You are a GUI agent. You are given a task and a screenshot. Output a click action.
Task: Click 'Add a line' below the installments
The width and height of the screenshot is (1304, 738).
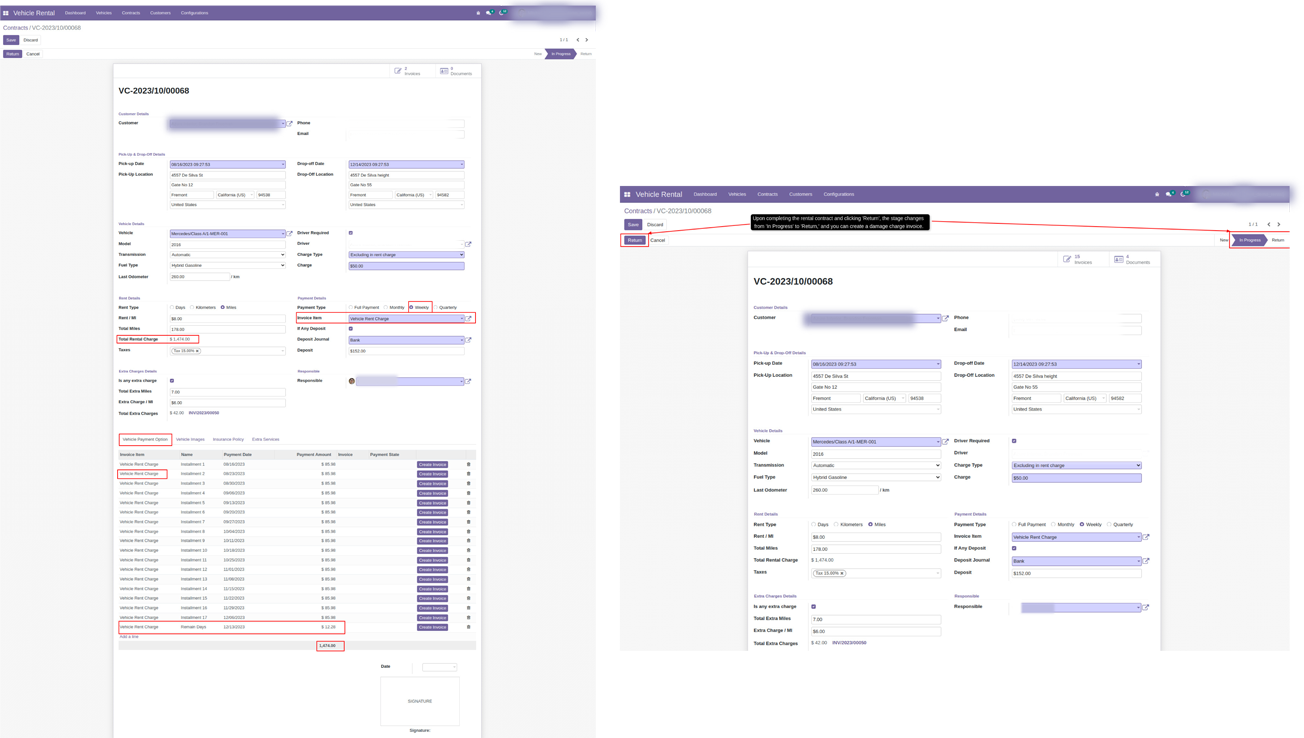tap(129, 637)
